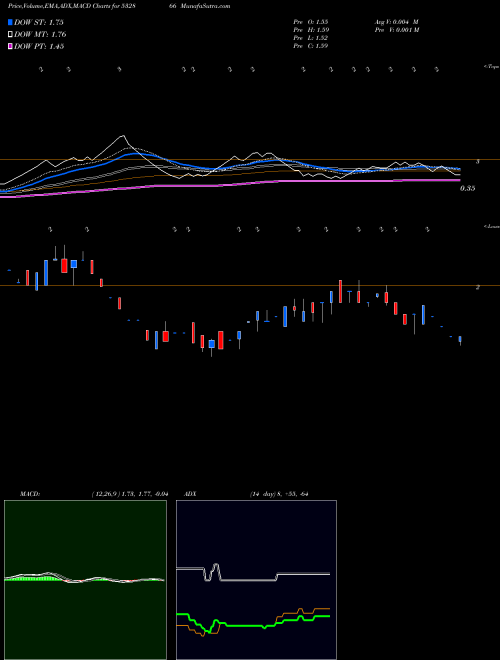This screenshot has height=660, width=500.
Task: Click the ADX '(14 day) 8, +55, -64' values
Action: (x=279, y=494)
